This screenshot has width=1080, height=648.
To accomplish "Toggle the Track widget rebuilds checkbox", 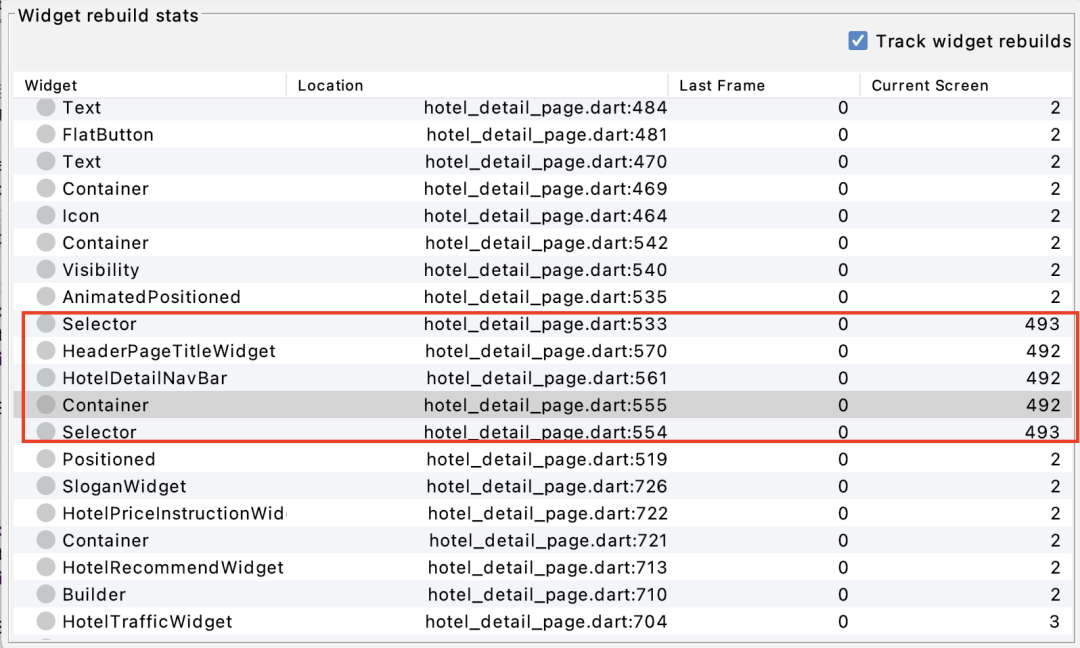I will click(857, 41).
